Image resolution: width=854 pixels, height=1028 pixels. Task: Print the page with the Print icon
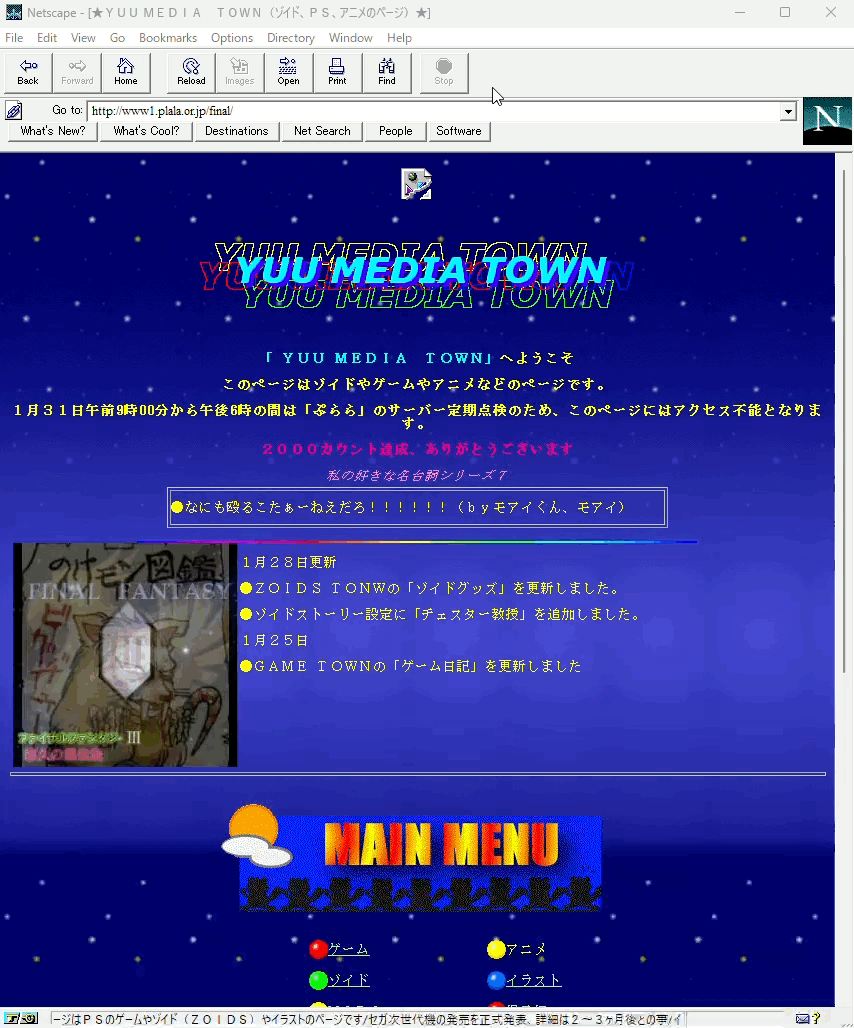pyautogui.click(x=337, y=72)
